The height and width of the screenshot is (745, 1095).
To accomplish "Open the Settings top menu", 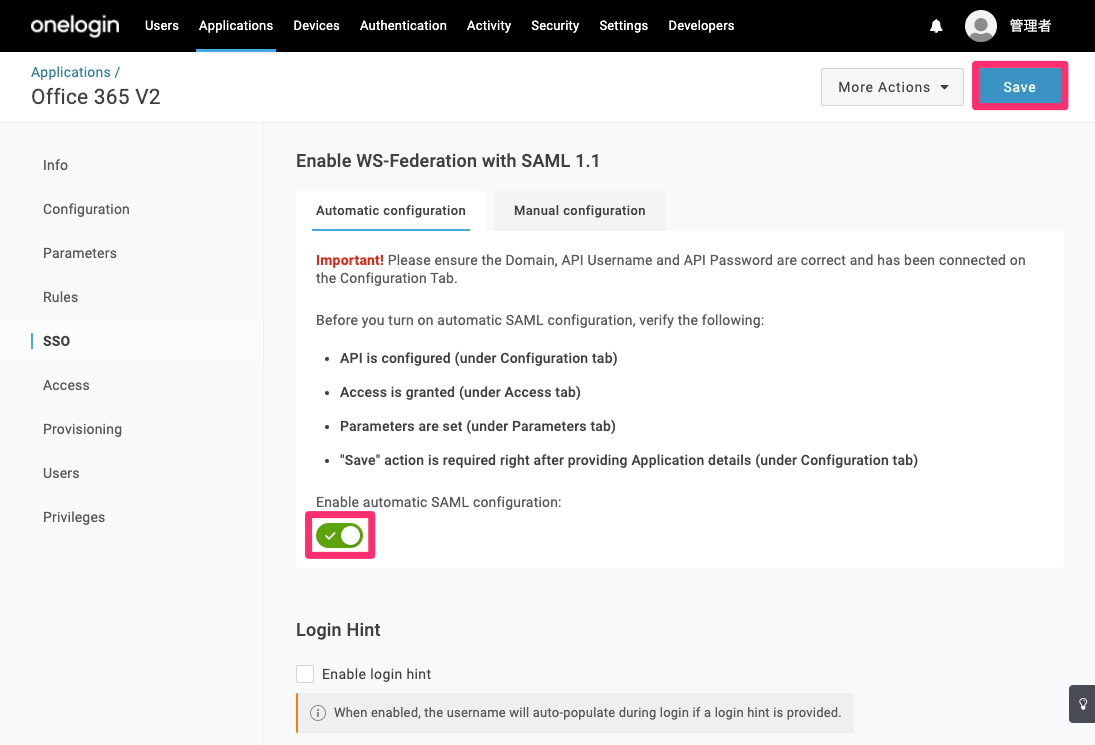I will pyautogui.click(x=624, y=26).
